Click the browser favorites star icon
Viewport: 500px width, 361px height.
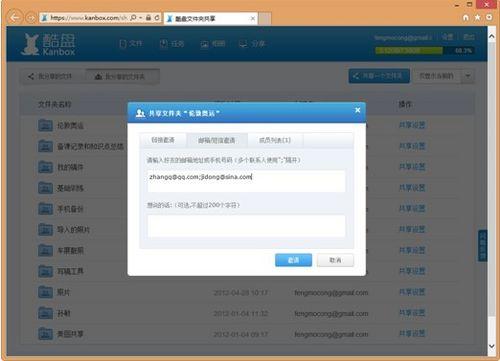[x=478, y=17]
